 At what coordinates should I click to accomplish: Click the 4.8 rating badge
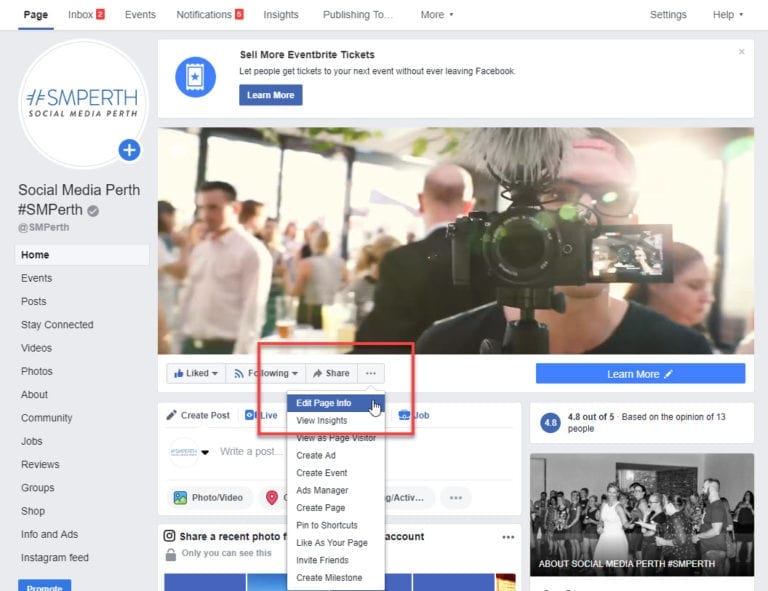pos(551,423)
